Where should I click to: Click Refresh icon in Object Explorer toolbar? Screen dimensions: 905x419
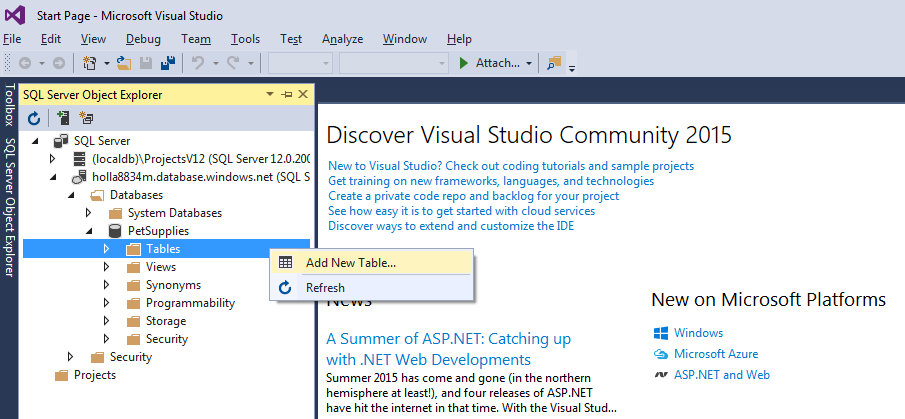click(33, 118)
